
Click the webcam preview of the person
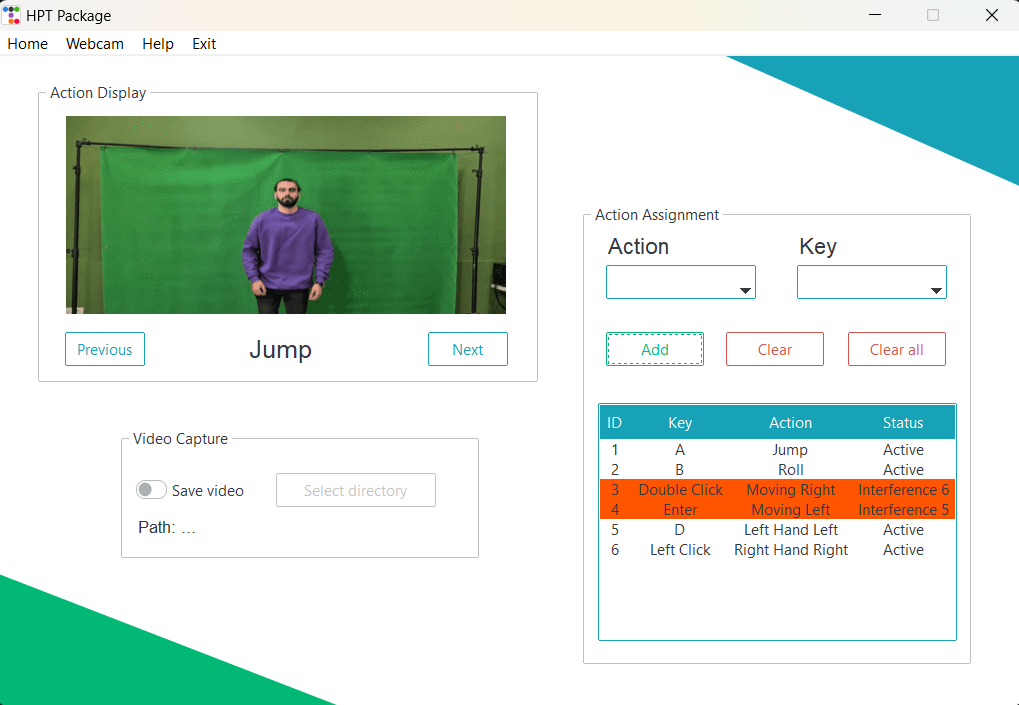(285, 215)
